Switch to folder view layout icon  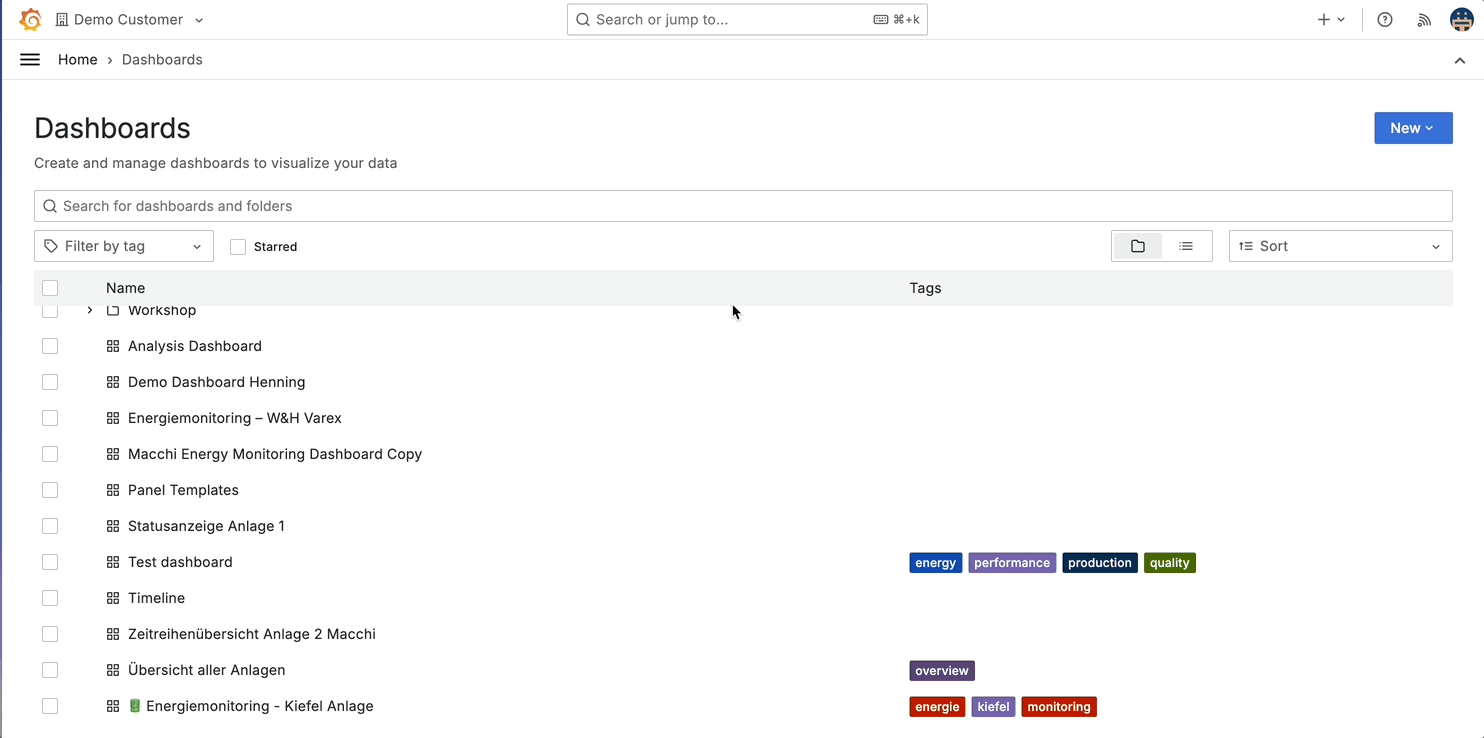pyautogui.click(x=1137, y=245)
